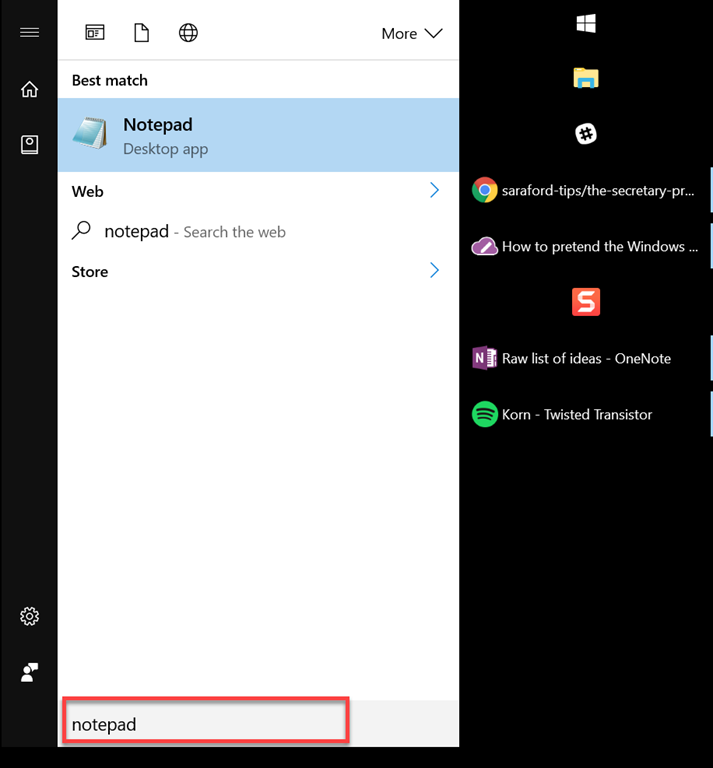Open the Snagit app icon

pos(586,302)
